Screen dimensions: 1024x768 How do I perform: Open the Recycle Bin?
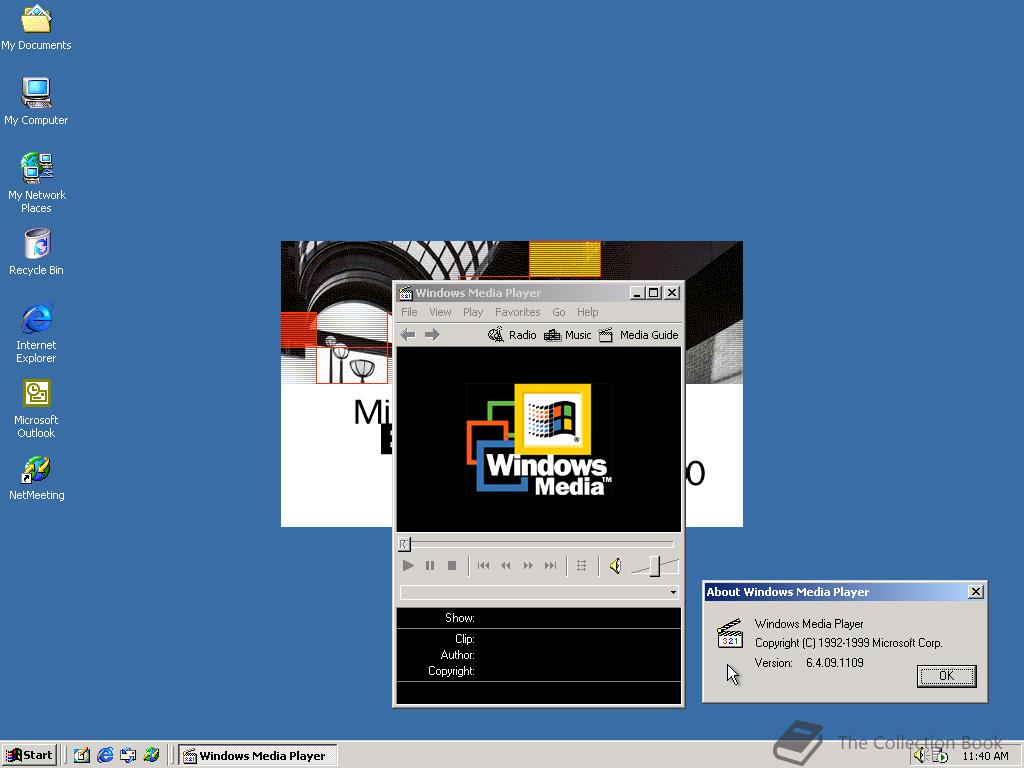click(x=37, y=251)
